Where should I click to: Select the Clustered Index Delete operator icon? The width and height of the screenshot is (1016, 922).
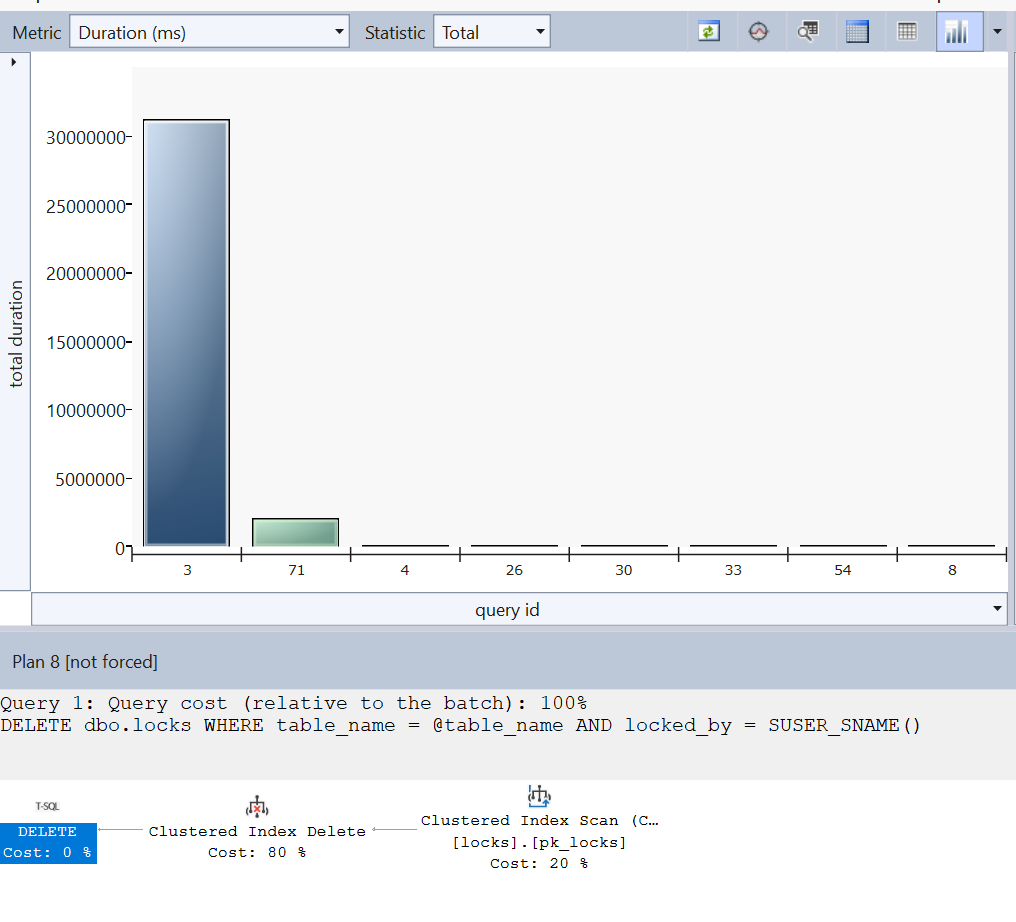pos(257,807)
